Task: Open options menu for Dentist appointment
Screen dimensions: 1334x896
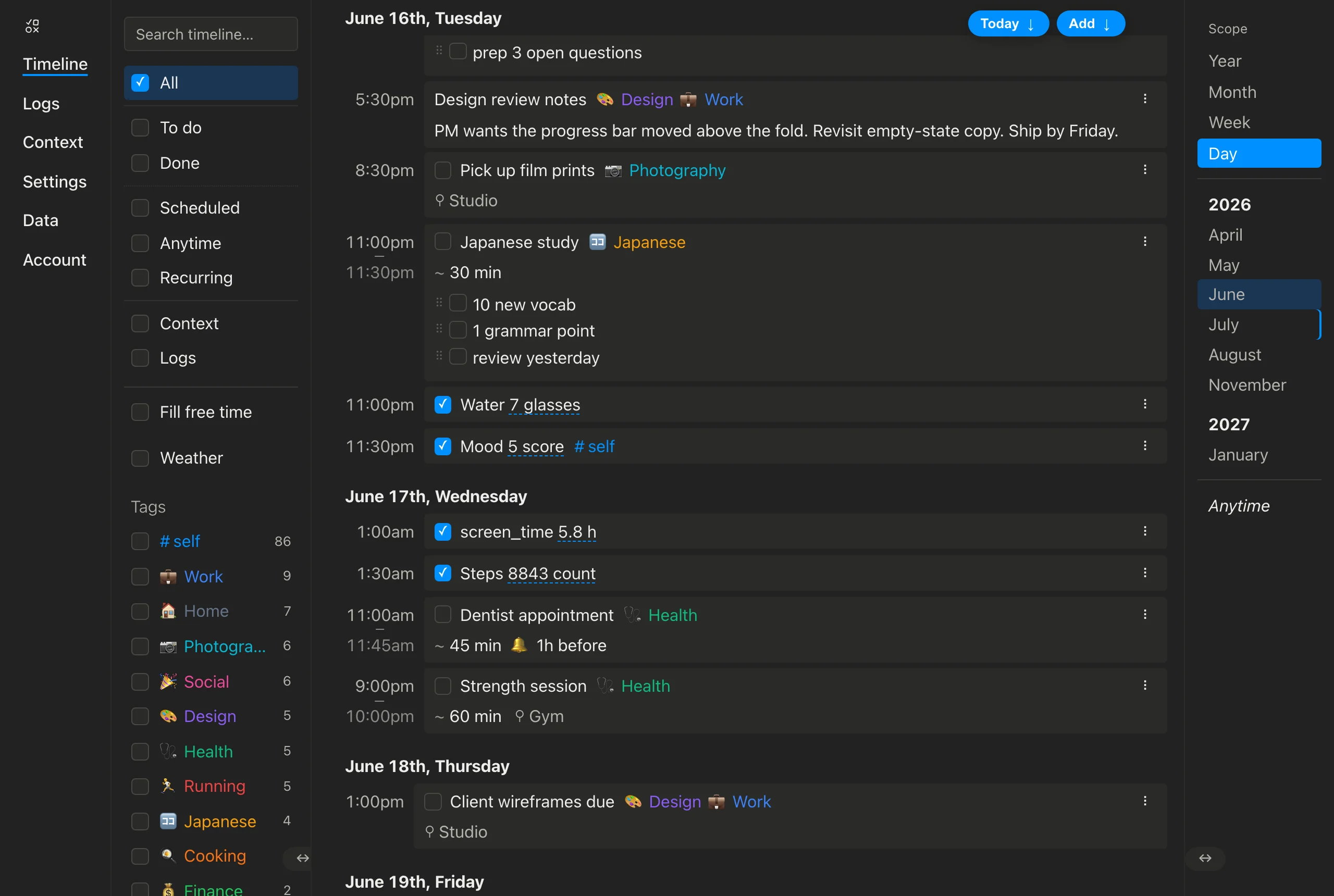Action: coord(1145,615)
